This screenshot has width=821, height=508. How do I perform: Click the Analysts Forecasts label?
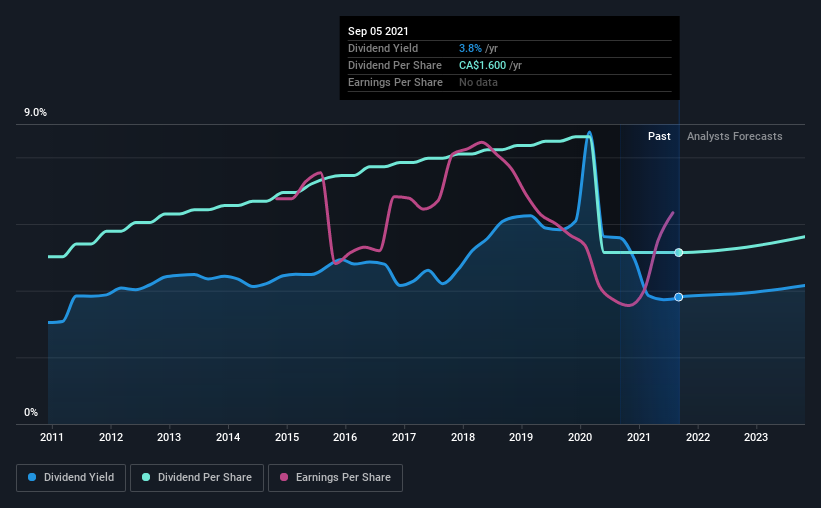[735, 136]
